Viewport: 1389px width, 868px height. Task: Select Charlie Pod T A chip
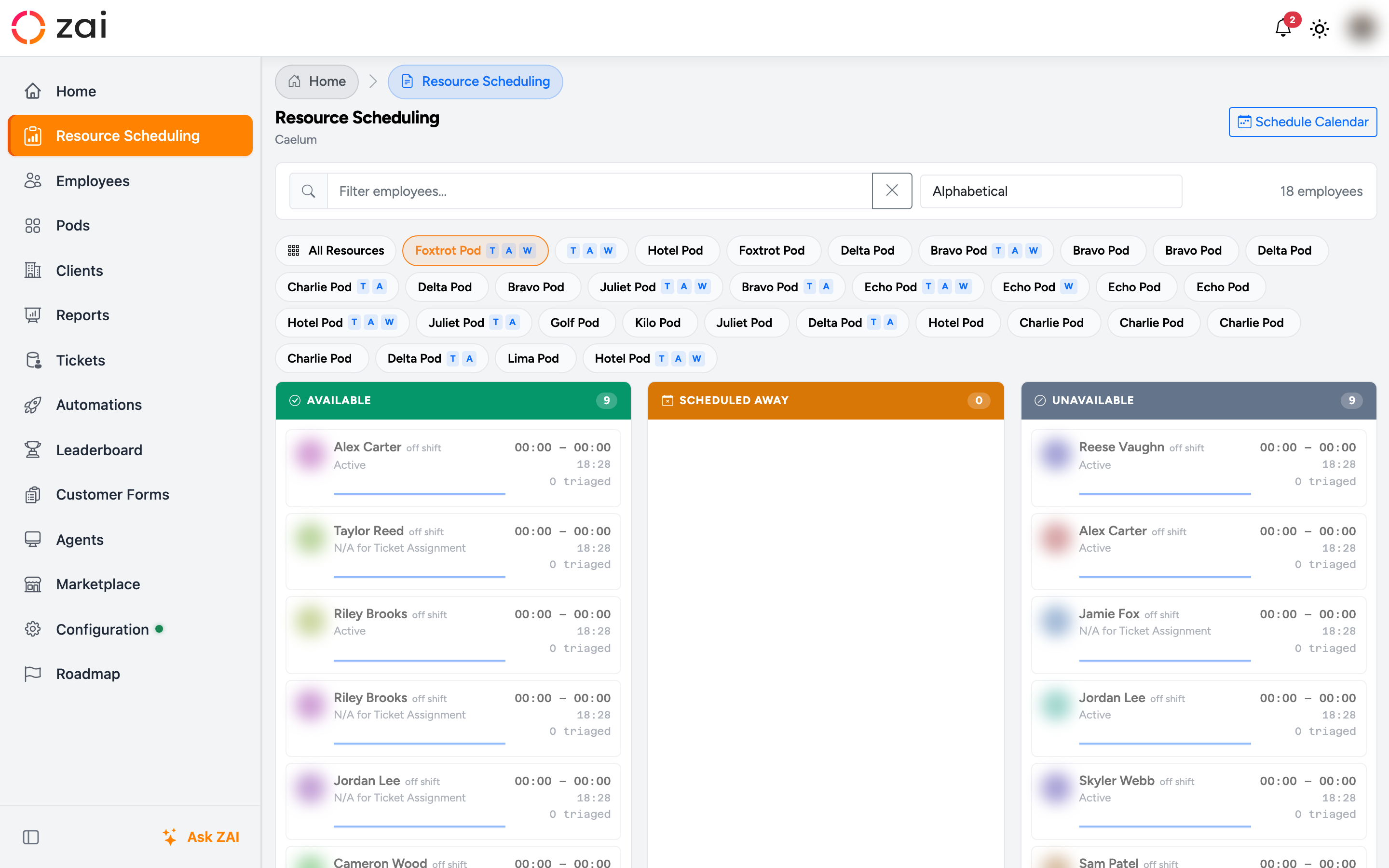[337, 286]
